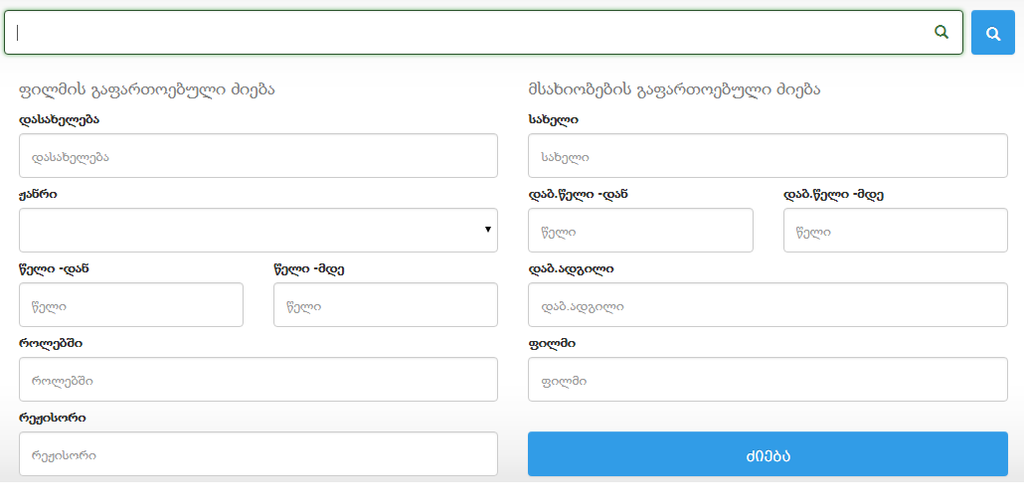This screenshot has width=1024, height=485.
Task: Click the რეჟისორი director input field
Action: point(259,454)
